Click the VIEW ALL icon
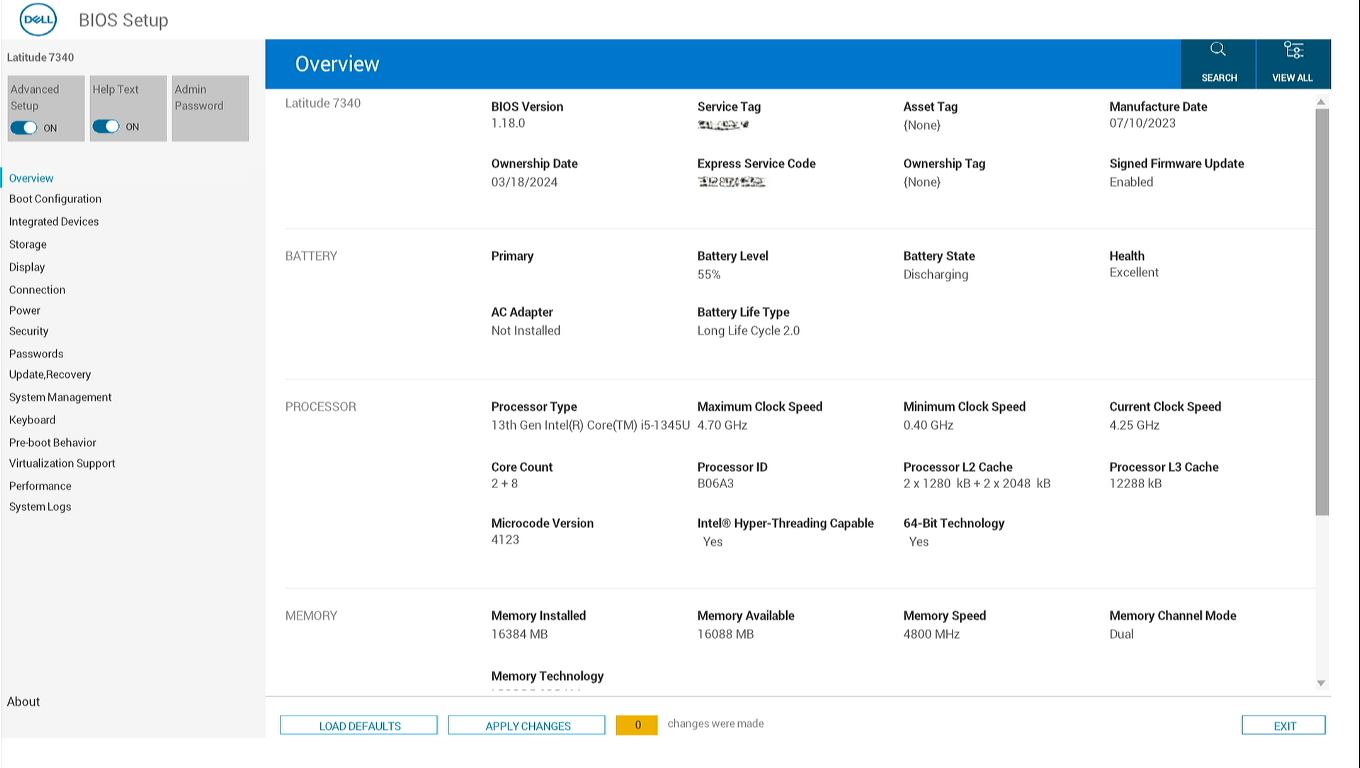1360x768 pixels. tap(1292, 63)
